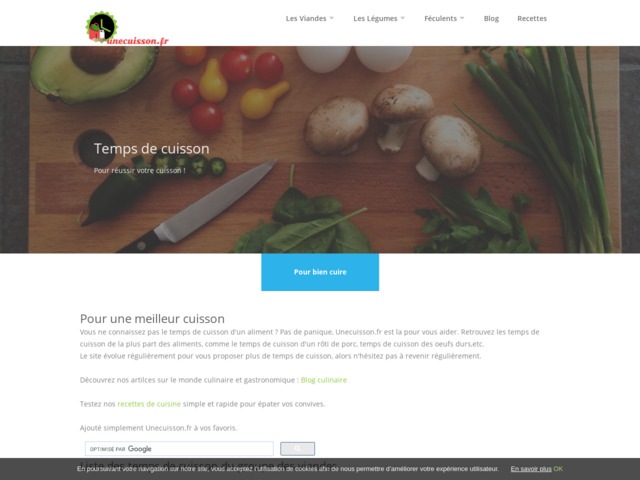The height and width of the screenshot is (480, 640).
Task: Click the Pour une meilleur cuisson heading
Action: (152, 318)
